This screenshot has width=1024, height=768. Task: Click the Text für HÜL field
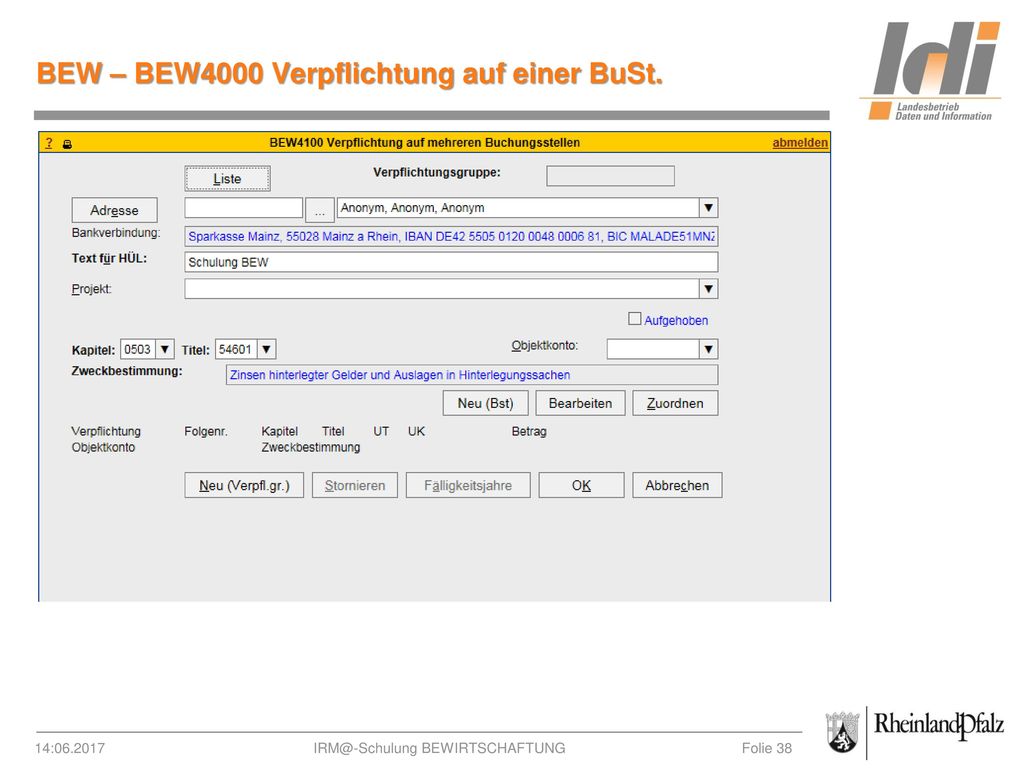click(451, 262)
